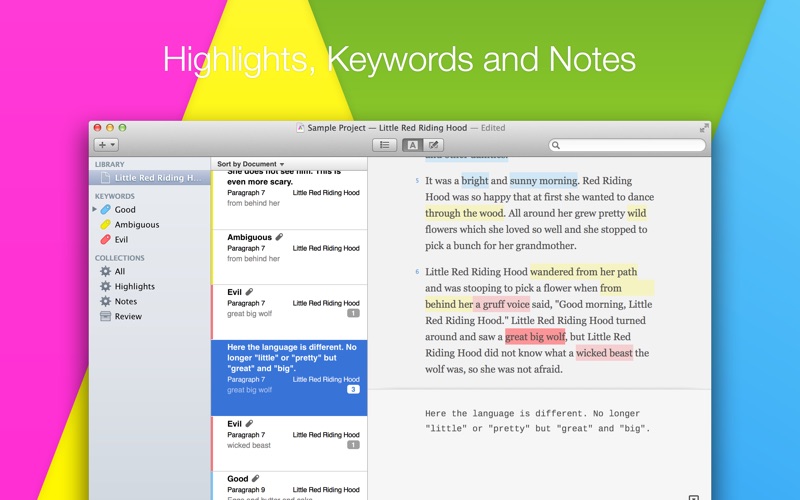Click the document icon in window title
Screen dimensions: 800x500
(x=301, y=128)
